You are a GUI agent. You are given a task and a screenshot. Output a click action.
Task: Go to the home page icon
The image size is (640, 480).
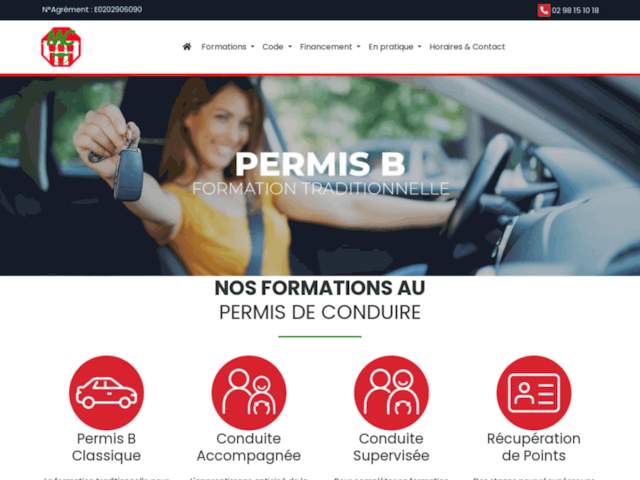pos(187,47)
